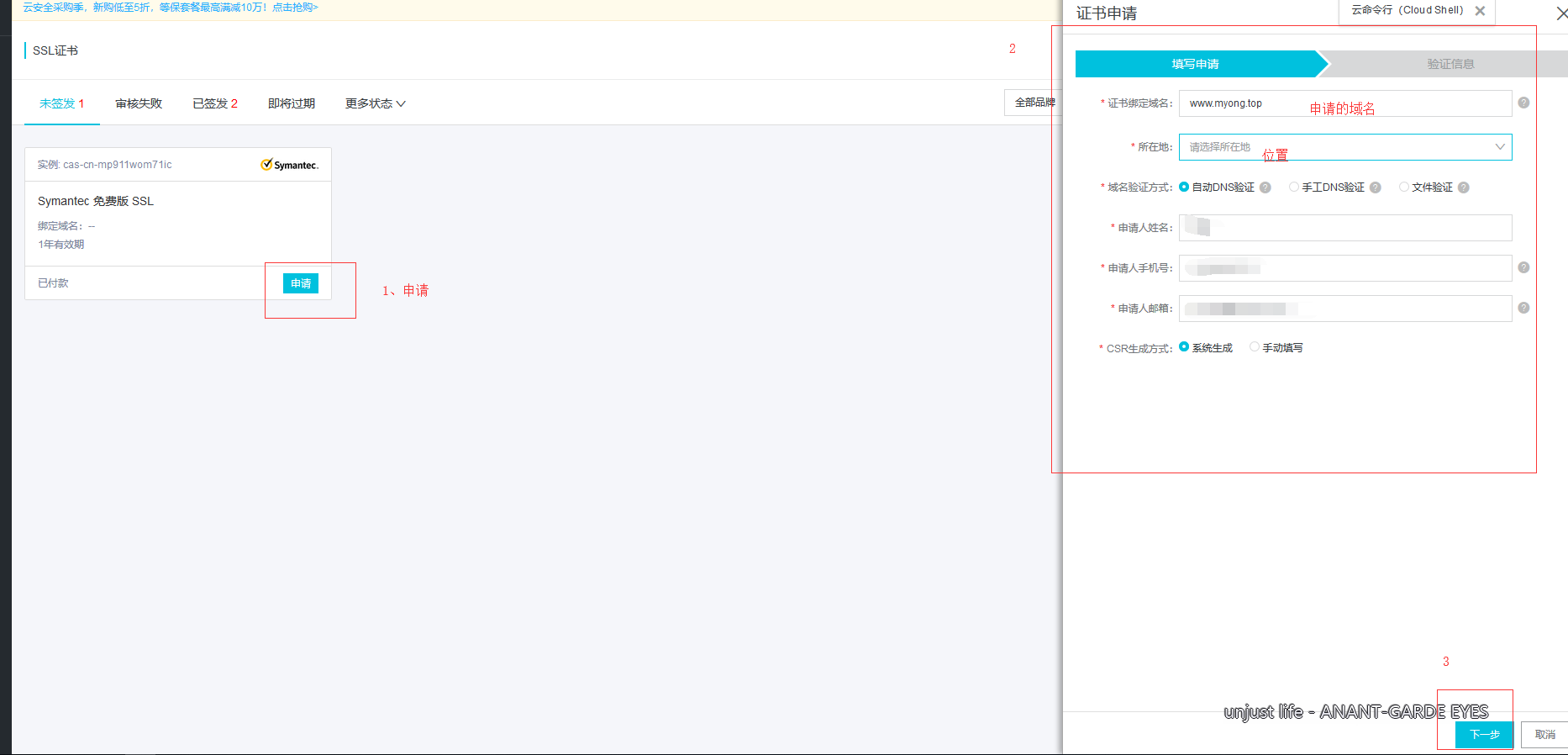Switch to the 未签发 tab
The image size is (1568, 755).
[62, 103]
